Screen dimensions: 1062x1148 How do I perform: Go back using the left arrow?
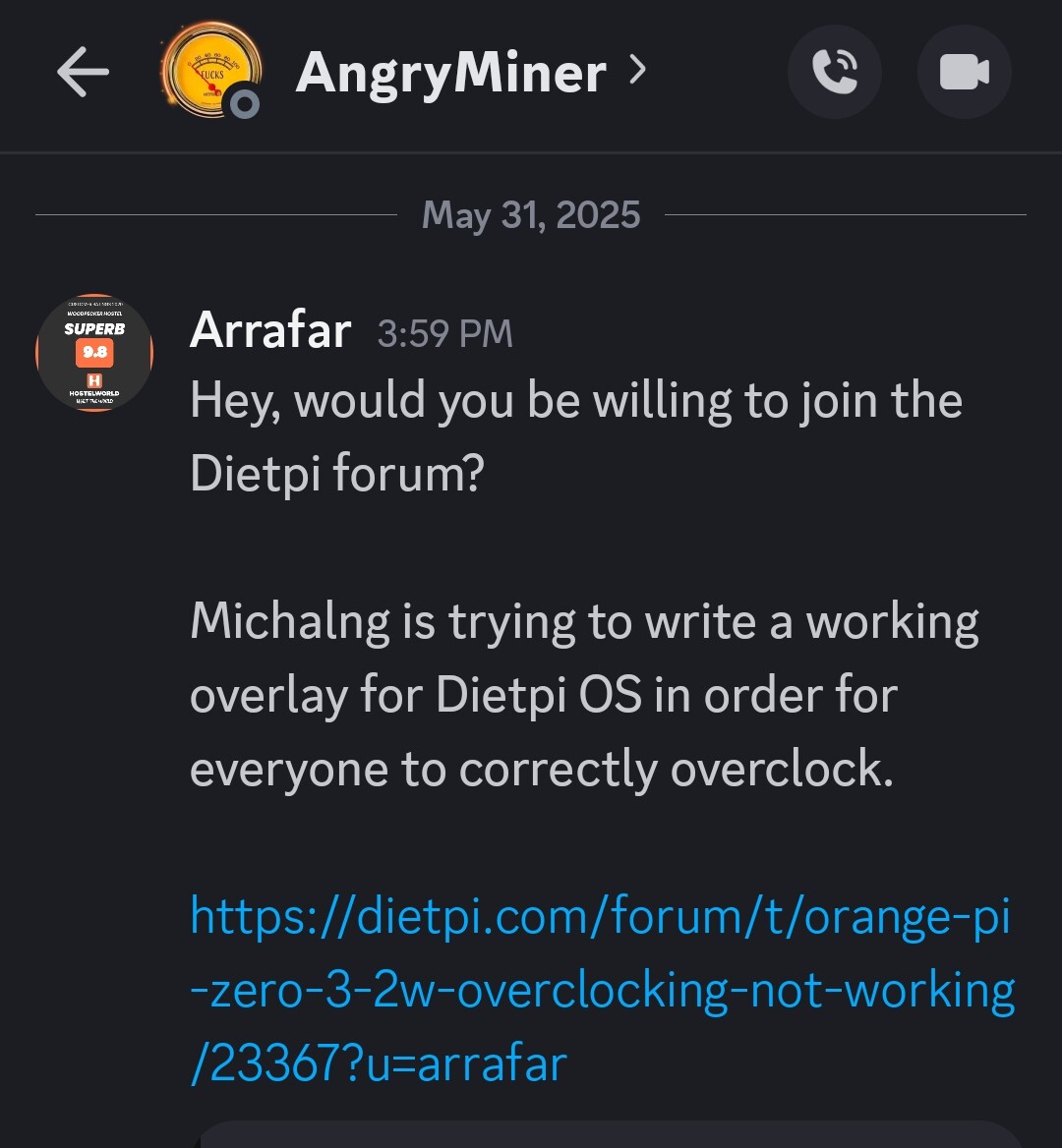click(x=83, y=72)
